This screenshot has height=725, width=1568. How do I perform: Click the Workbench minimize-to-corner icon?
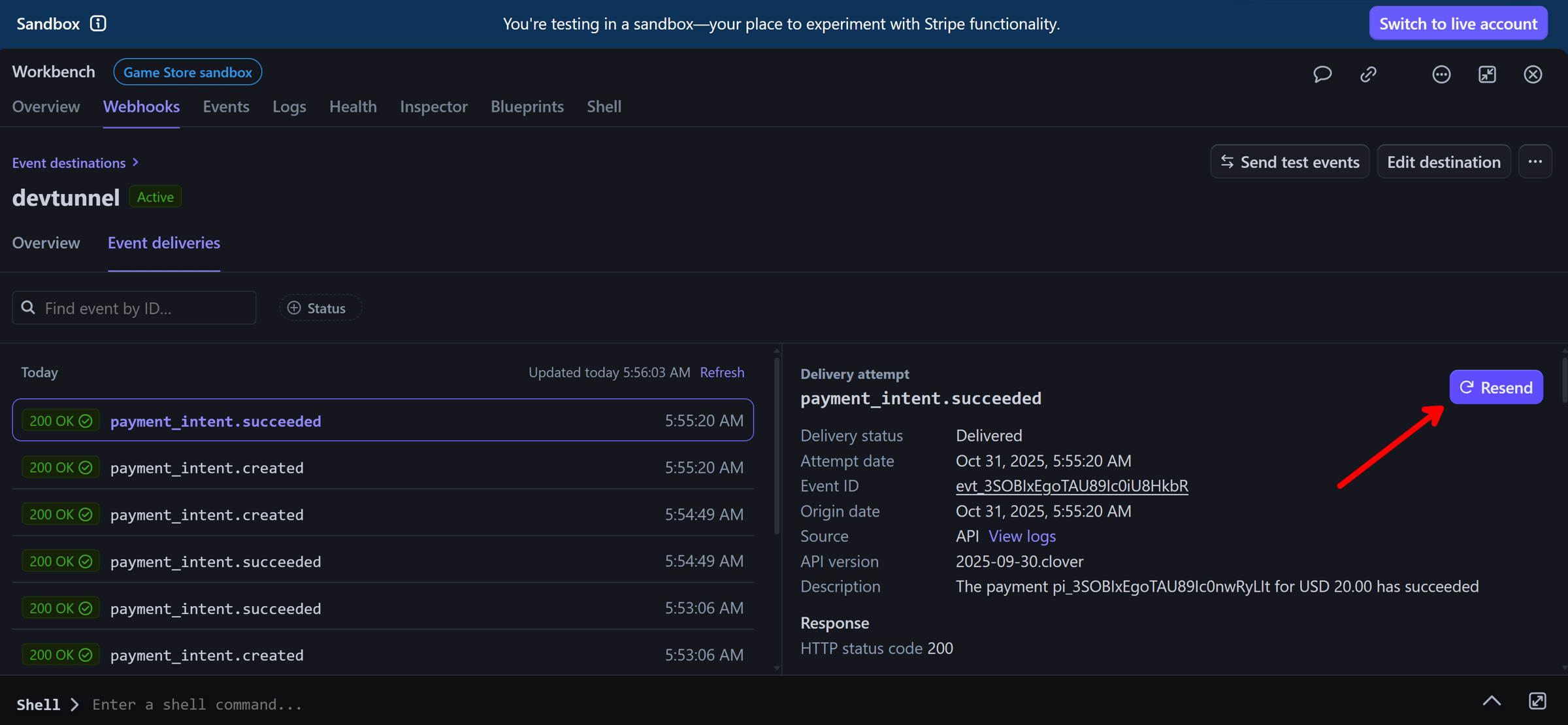(1487, 74)
